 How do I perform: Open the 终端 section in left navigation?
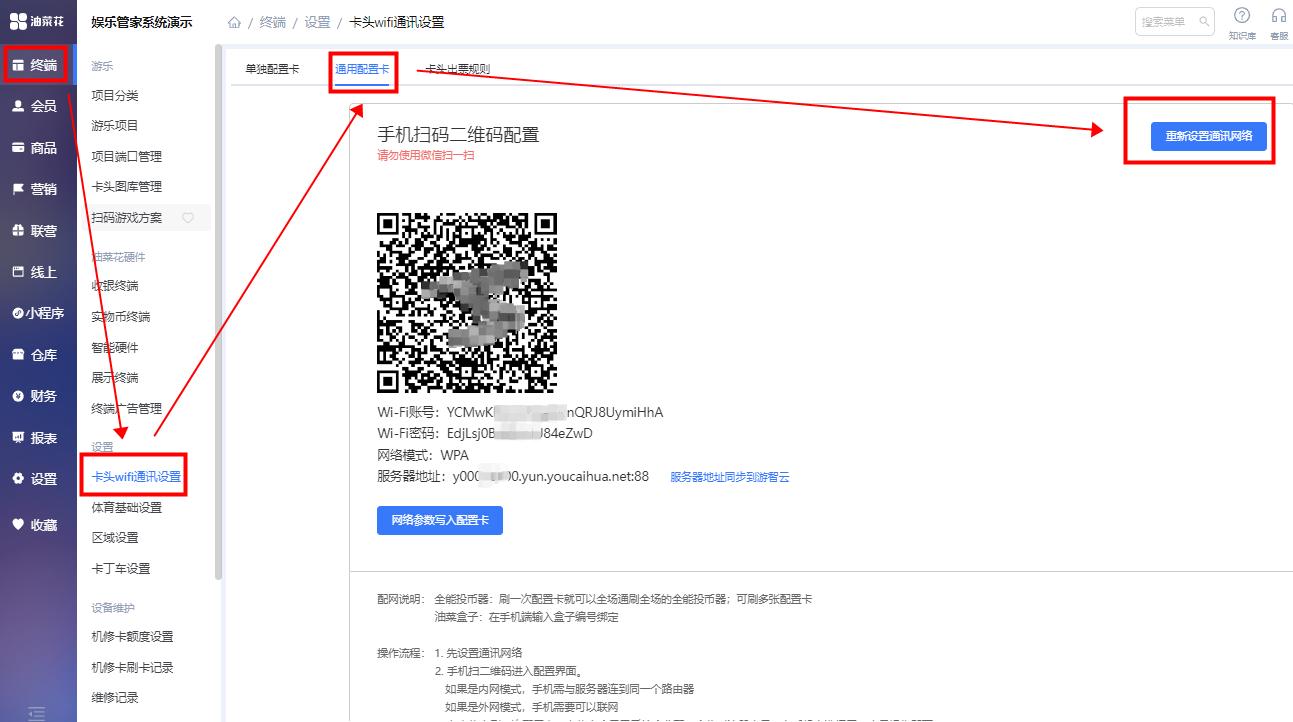(36, 65)
